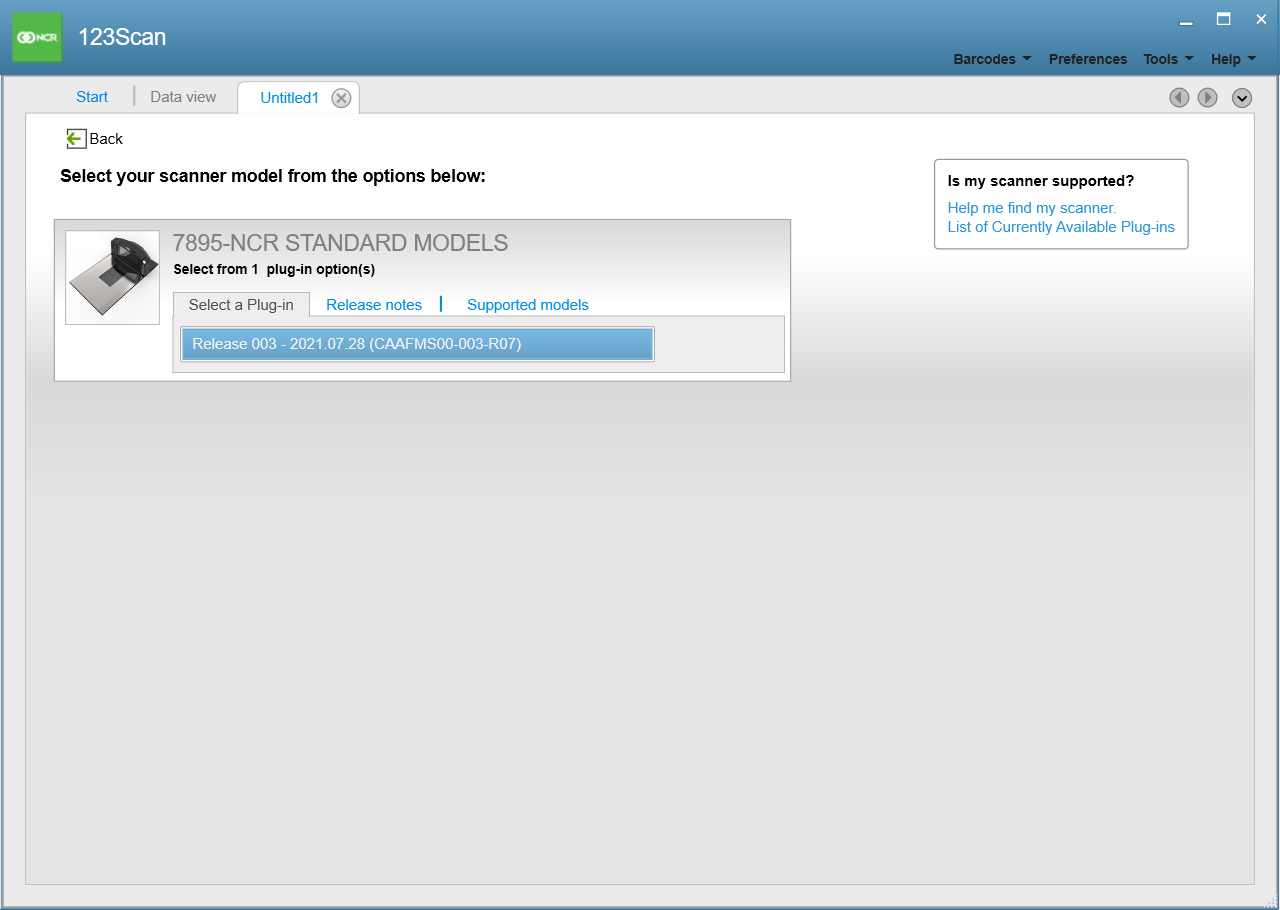Select Release 003 - 2021.07.28 plug-in
The image size is (1280, 910).
417,344
